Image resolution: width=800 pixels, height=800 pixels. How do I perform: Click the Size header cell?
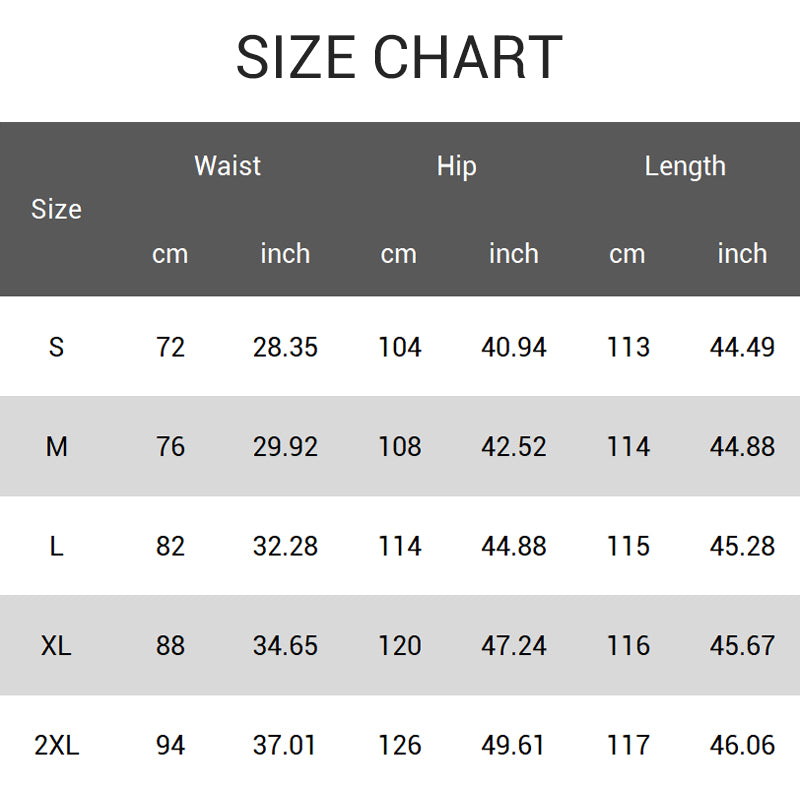56,209
